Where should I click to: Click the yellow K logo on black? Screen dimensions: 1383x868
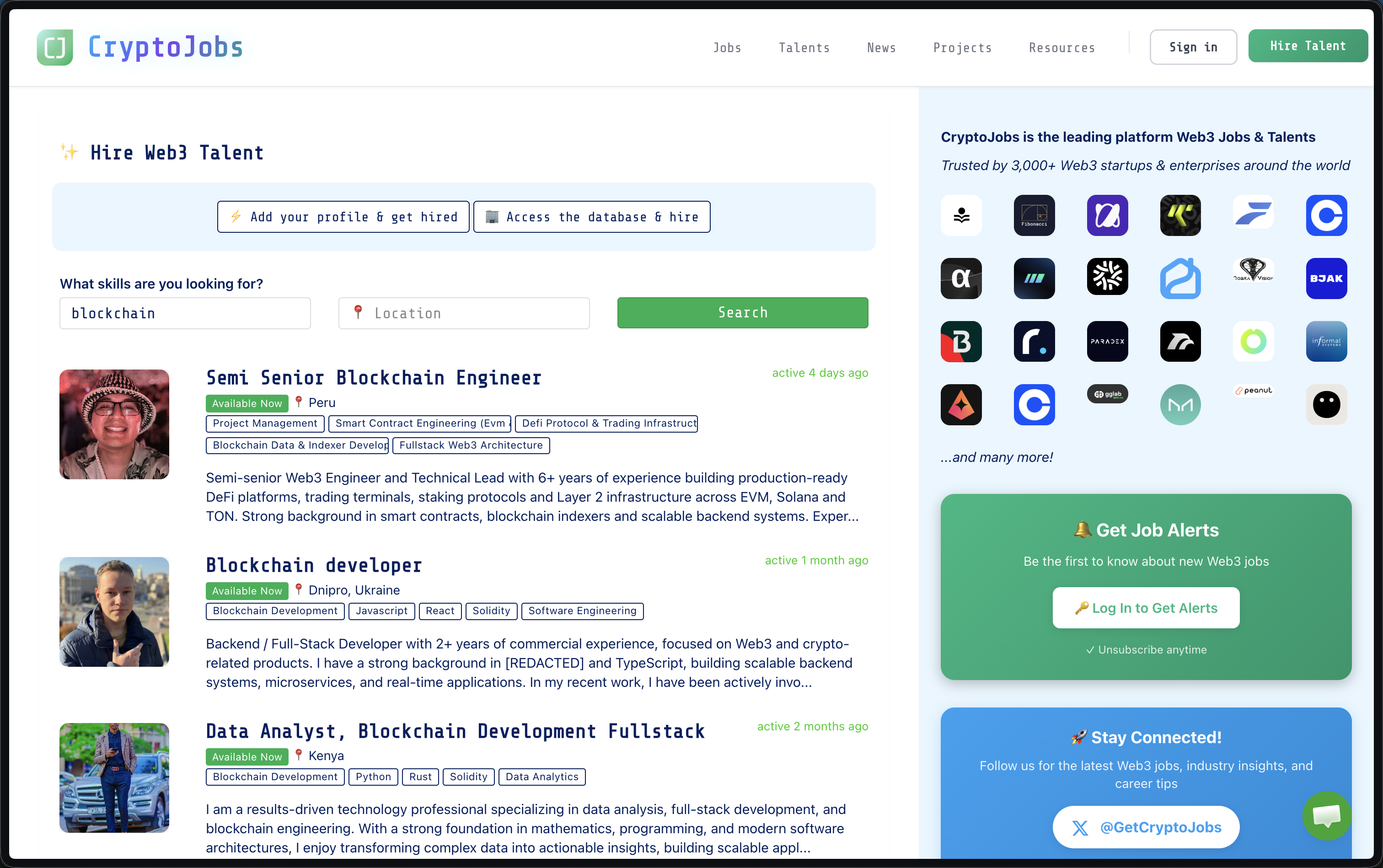tap(1180, 215)
